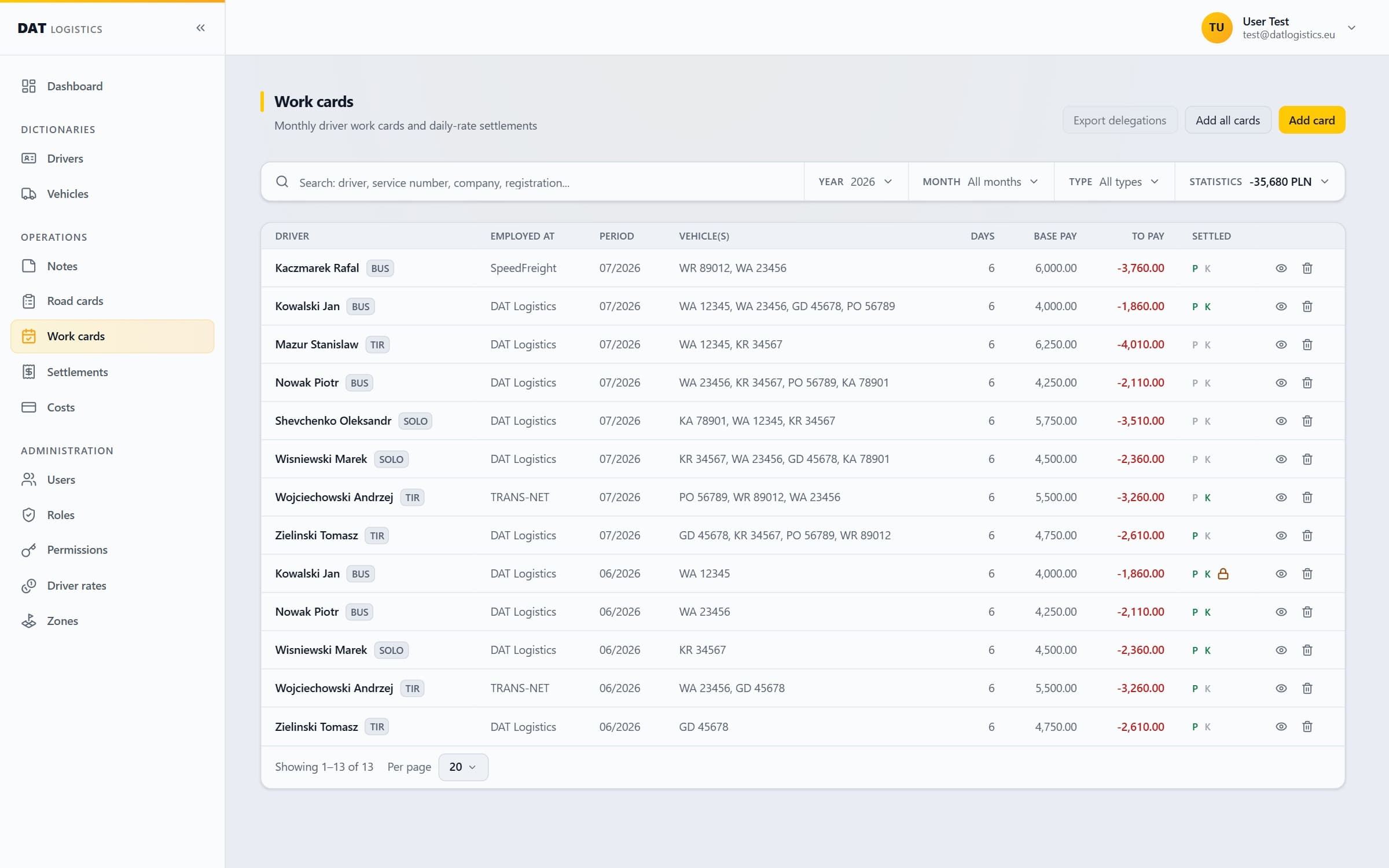1389x868 pixels.
Task: Toggle P settled flag for Wojciechowski Andrzej 07/2026
Action: 1195,498
